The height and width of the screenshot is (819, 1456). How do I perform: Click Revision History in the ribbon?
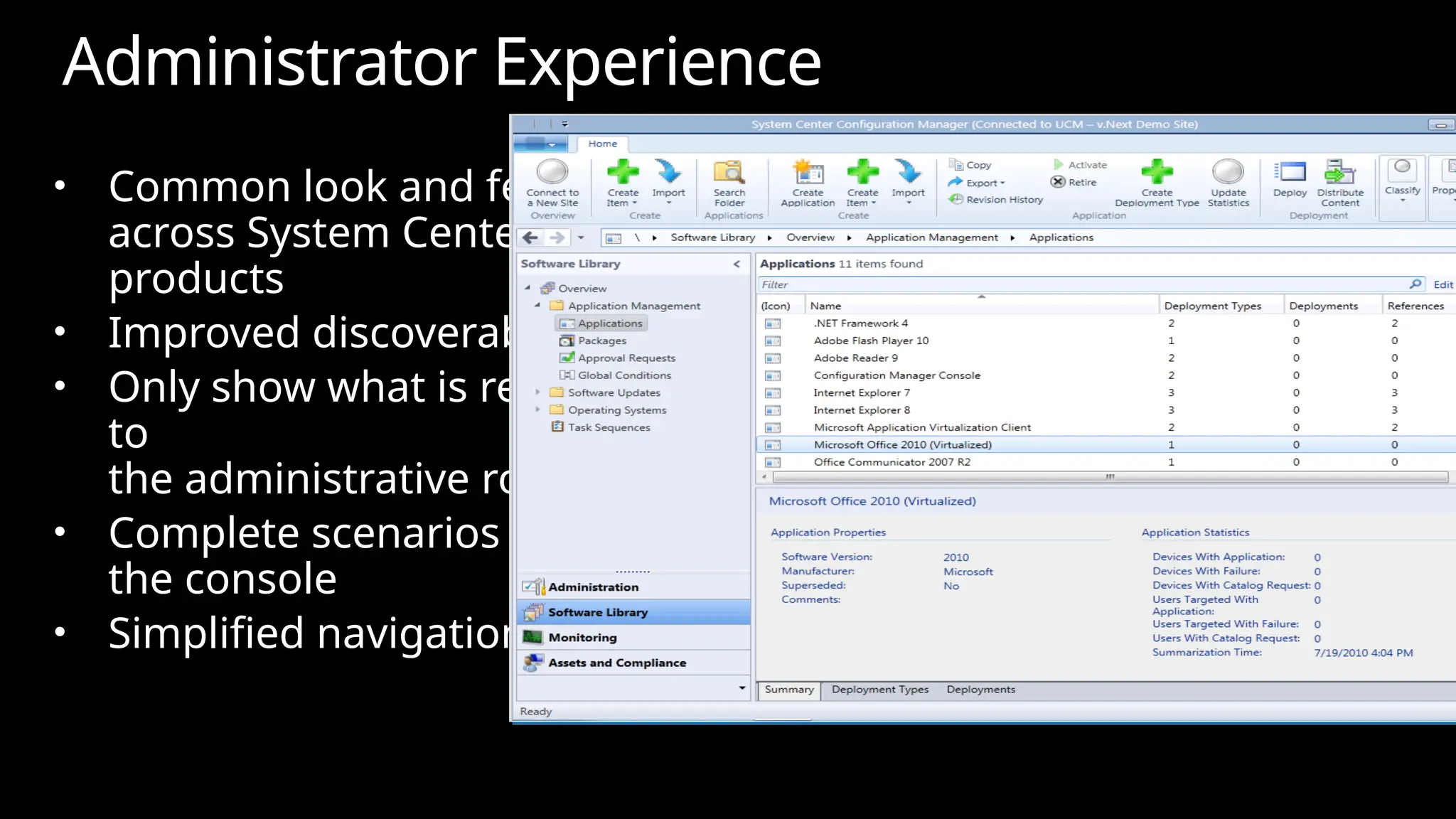(996, 200)
